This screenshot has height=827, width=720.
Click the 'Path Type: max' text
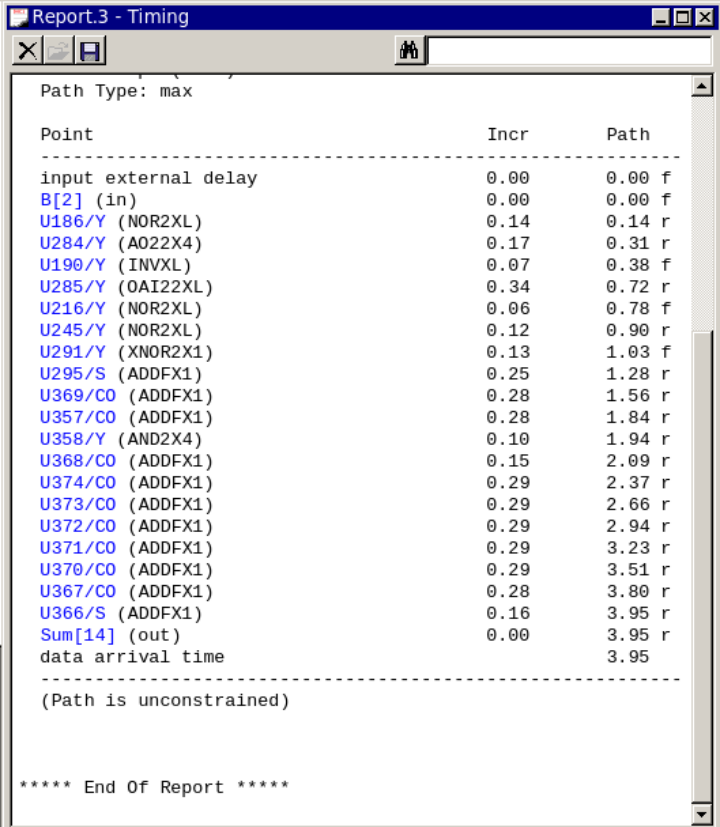[x=117, y=91]
